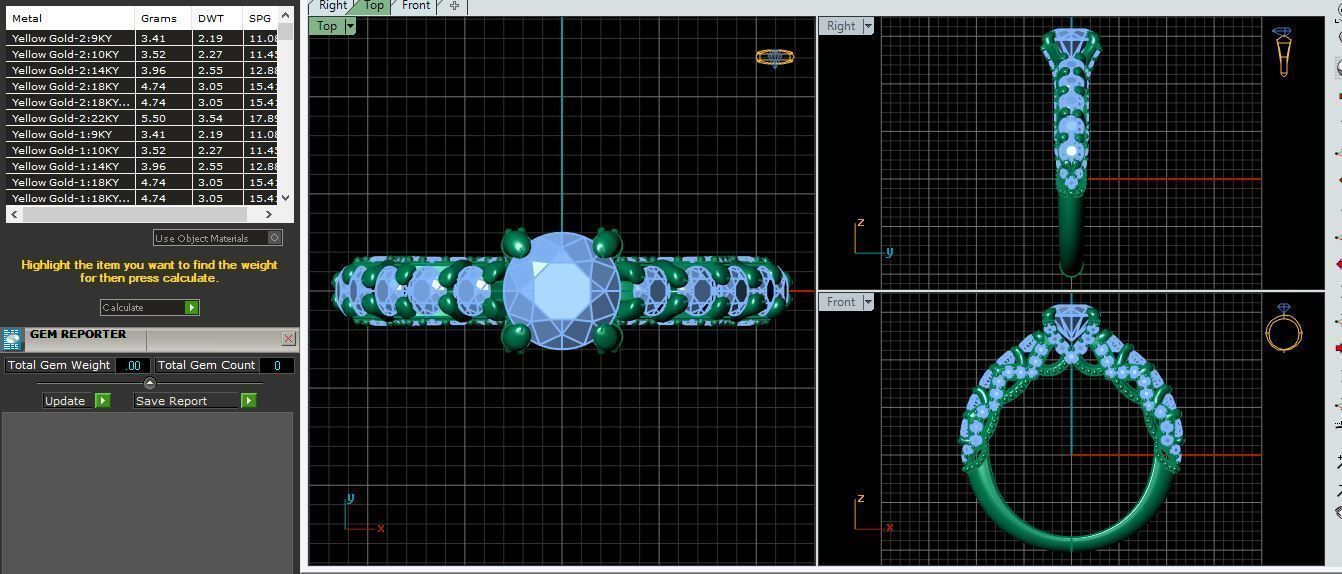Select the Yellow Gold-1:14KY row

tap(142, 166)
